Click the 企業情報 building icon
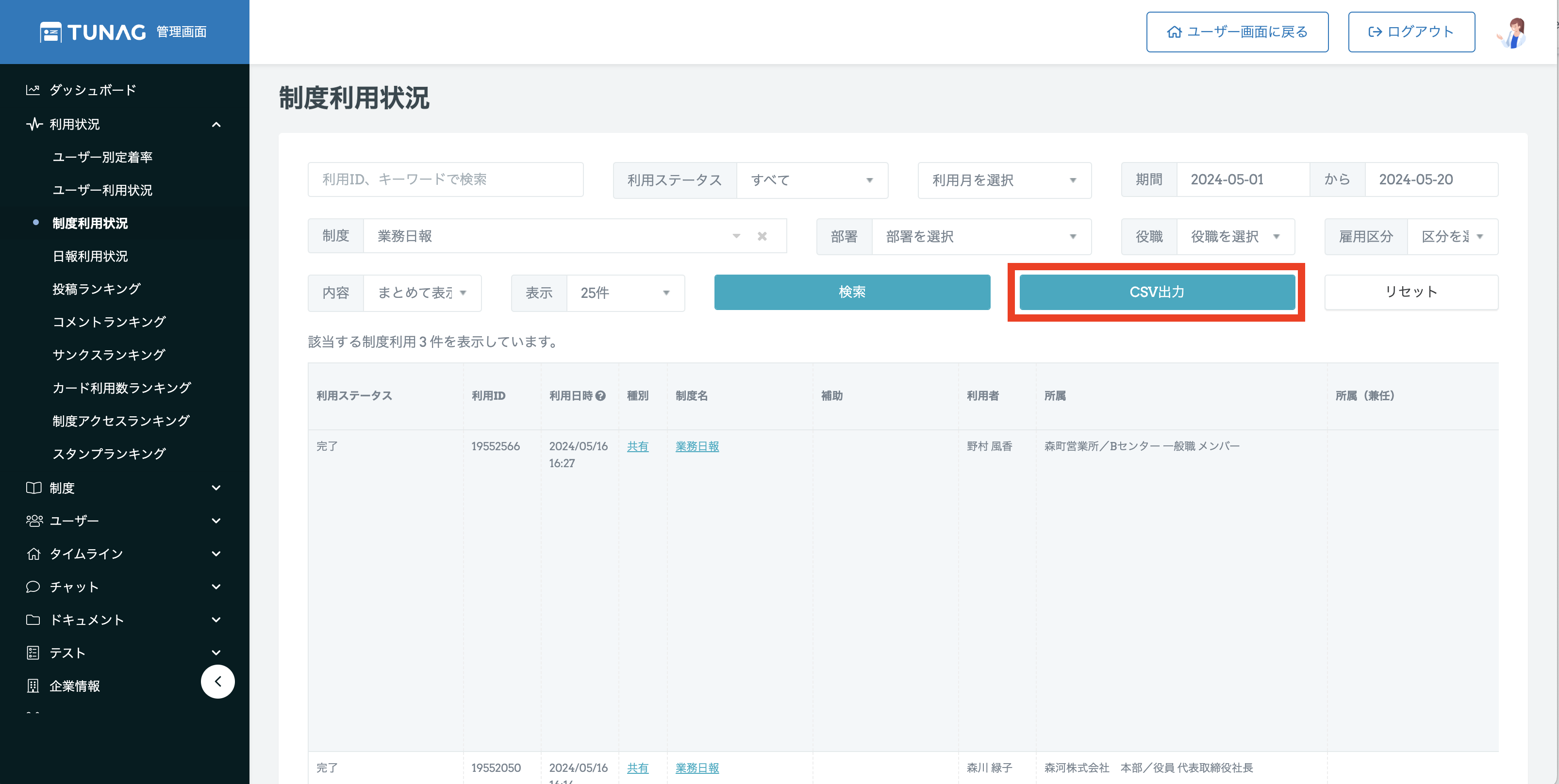 [33, 686]
